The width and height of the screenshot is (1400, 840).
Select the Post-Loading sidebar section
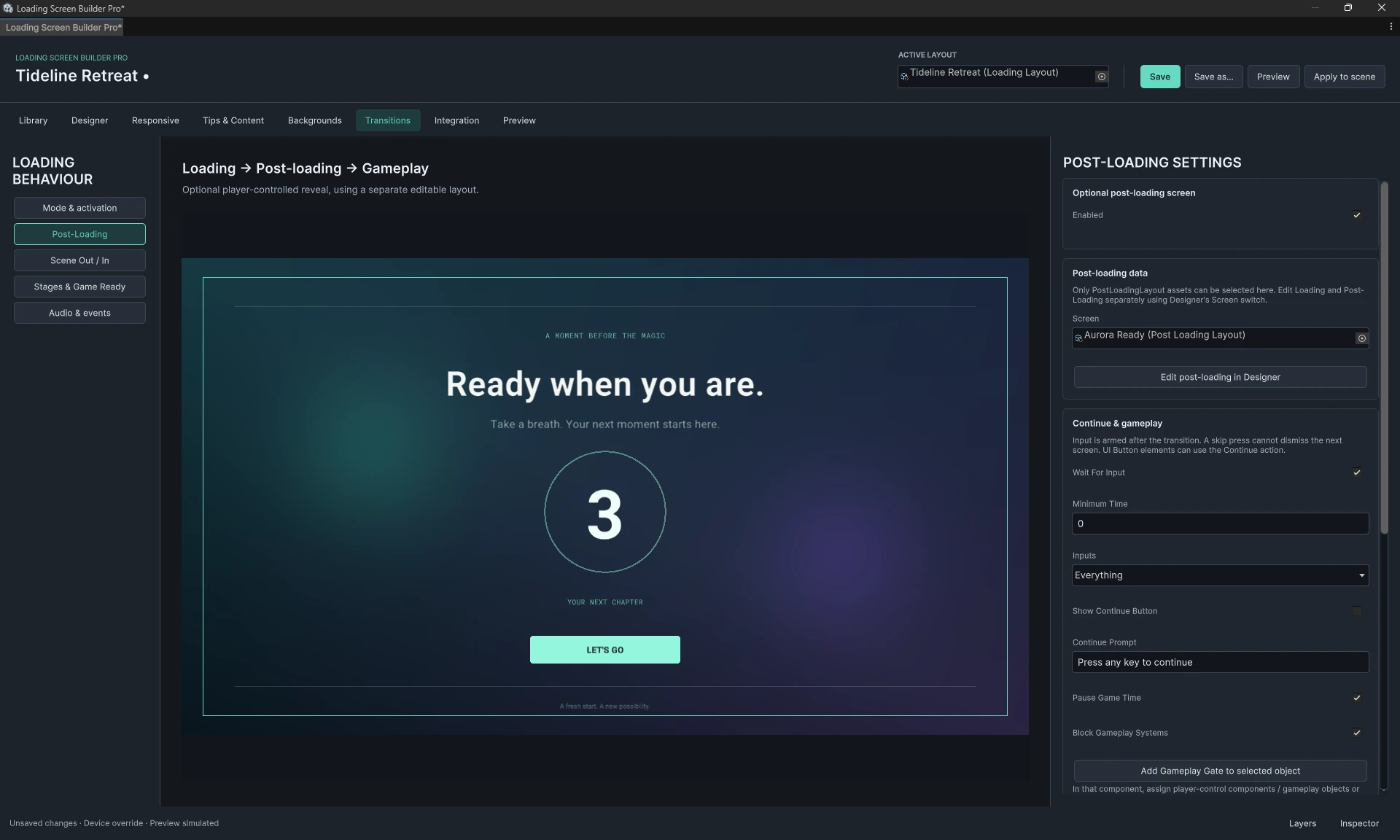pyautogui.click(x=79, y=234)
